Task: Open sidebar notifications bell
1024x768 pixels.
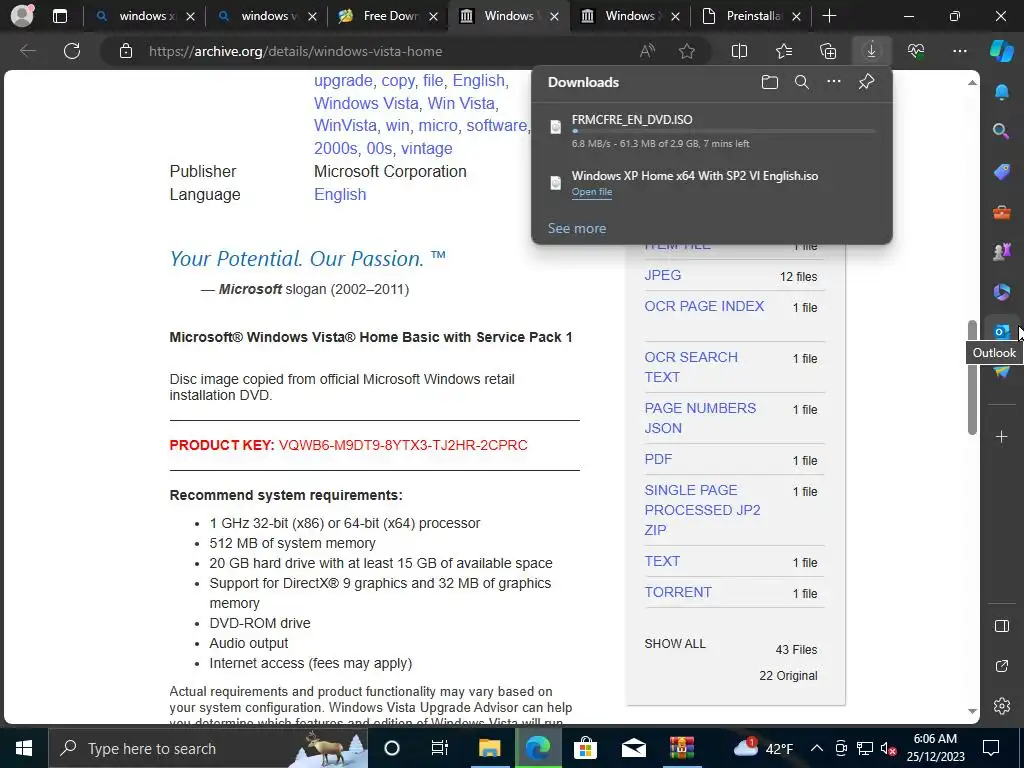Action: 1001,92
